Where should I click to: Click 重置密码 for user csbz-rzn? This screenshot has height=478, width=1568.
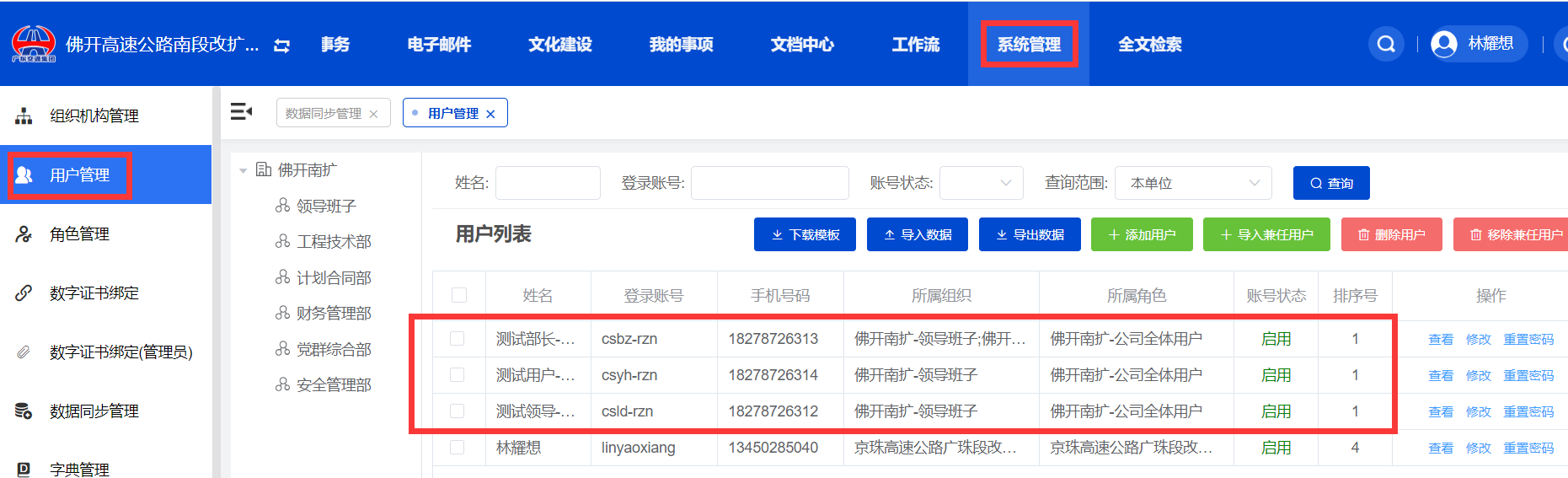1528,339
